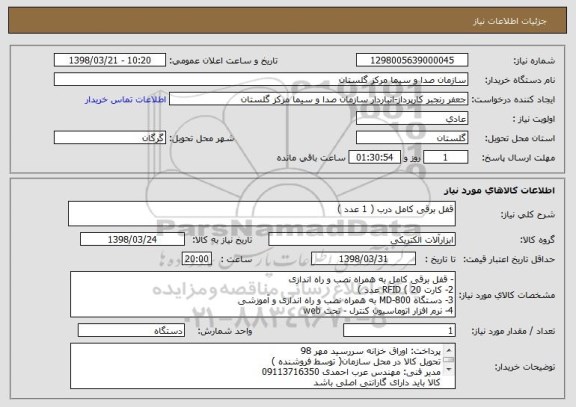
Task: Click the label شهر محل تحویل
Action: 202,138
